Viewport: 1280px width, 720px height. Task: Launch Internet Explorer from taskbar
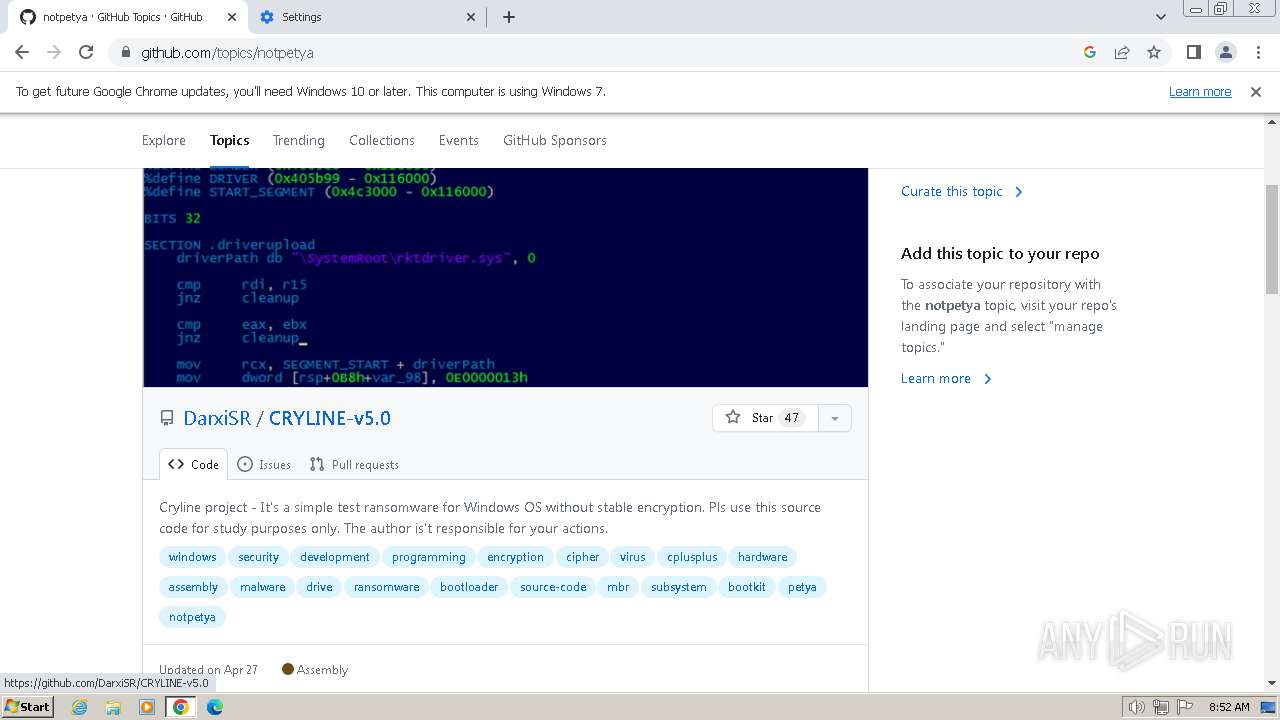(x=80, y=707)
